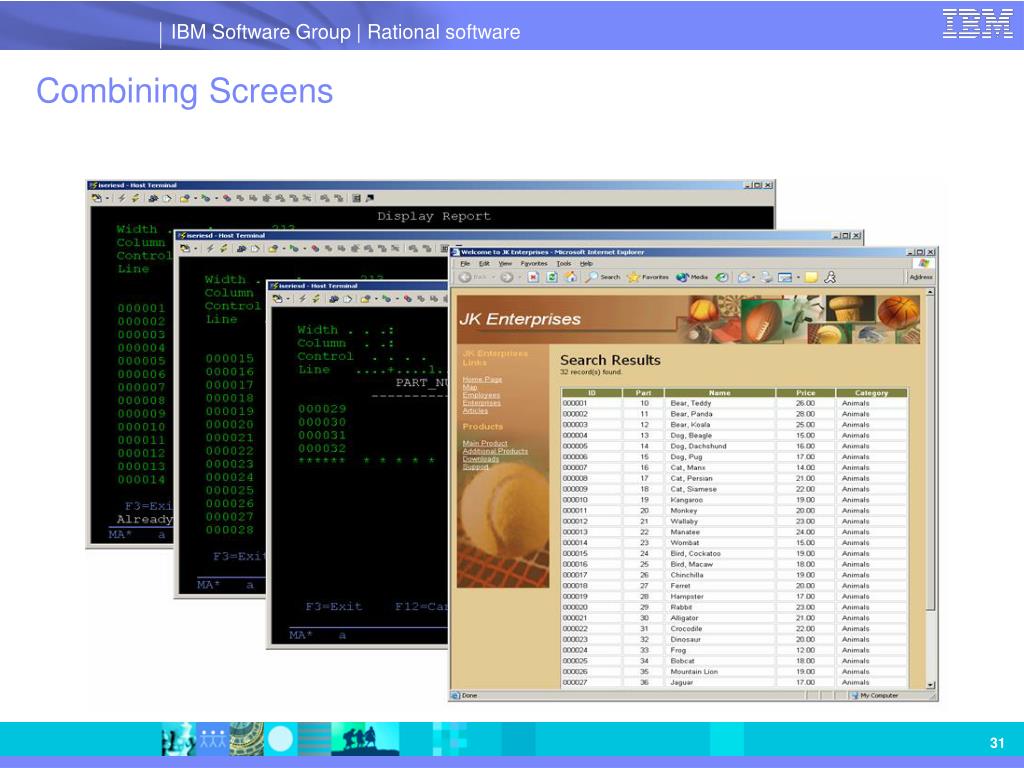
Task: Click the 'Bear, Teddy' cell in results
Action: (x=720, y=404)
